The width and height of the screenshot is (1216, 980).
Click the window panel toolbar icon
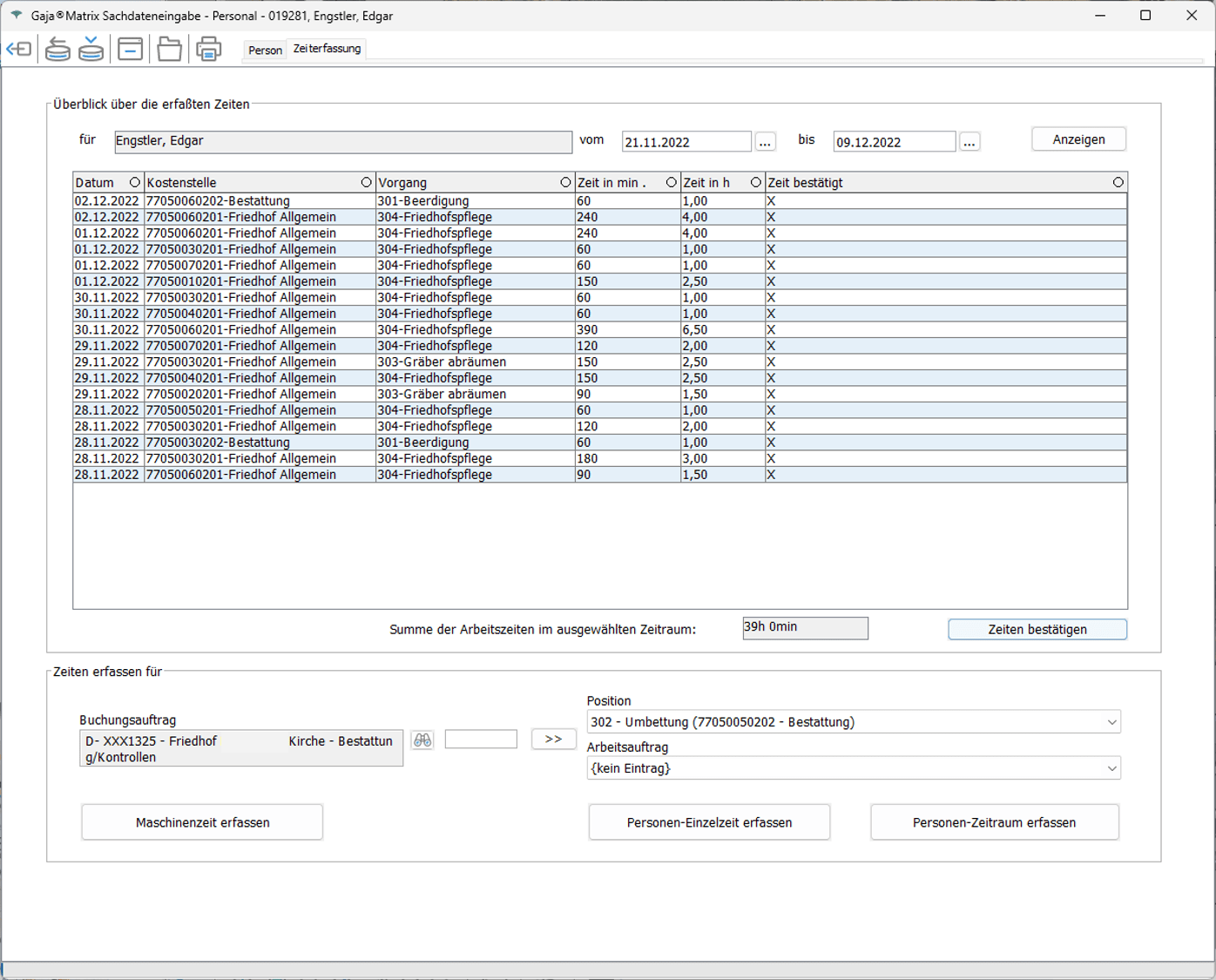pos(130,50)
